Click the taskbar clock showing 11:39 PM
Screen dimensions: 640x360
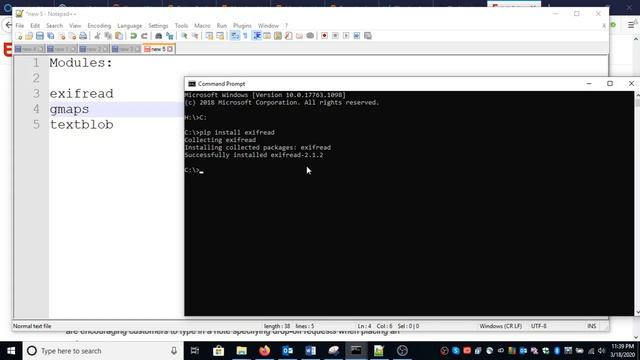point(622,351)
